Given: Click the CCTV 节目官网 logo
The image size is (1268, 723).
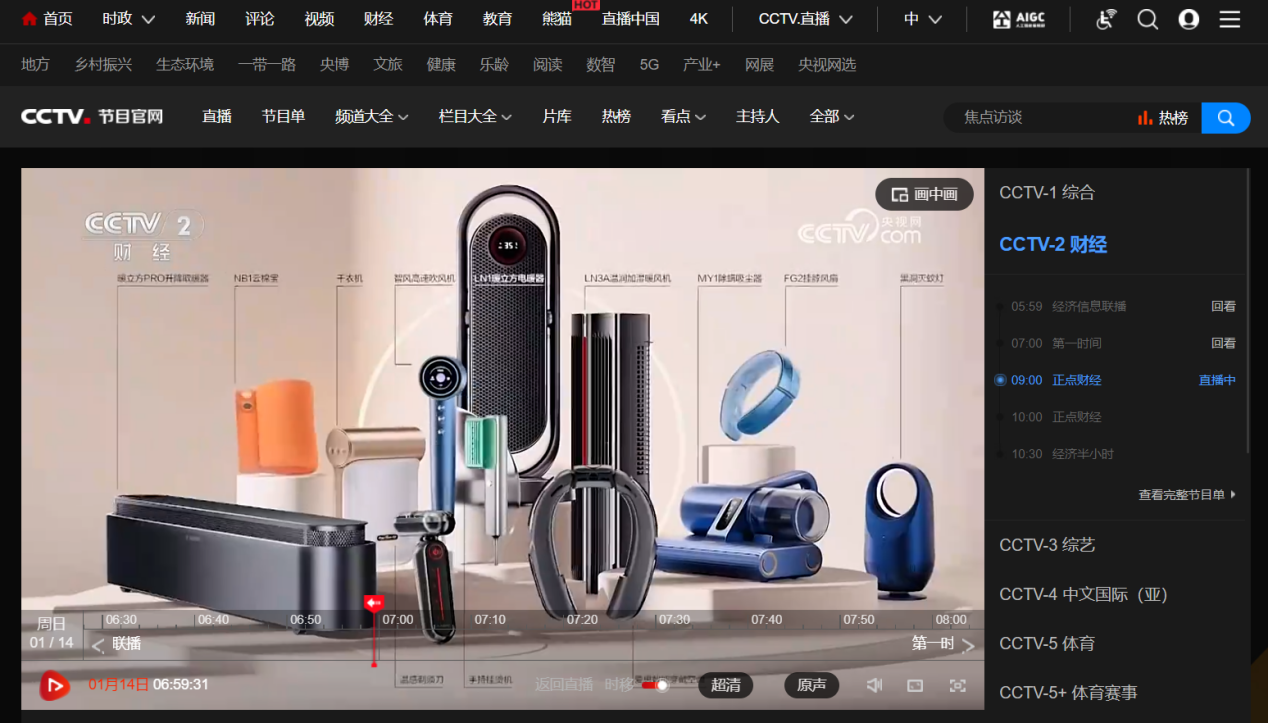Looking at the screenshot, I should click(92, 117).
